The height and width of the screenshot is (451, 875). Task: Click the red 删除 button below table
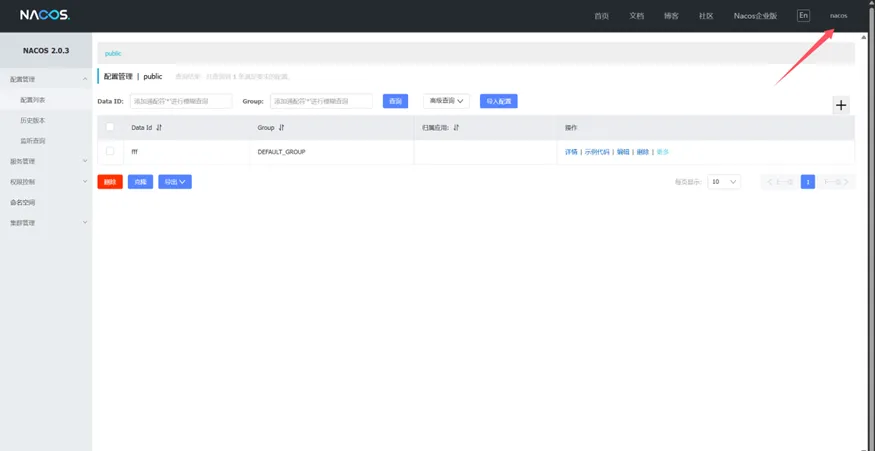pos(110,182)
